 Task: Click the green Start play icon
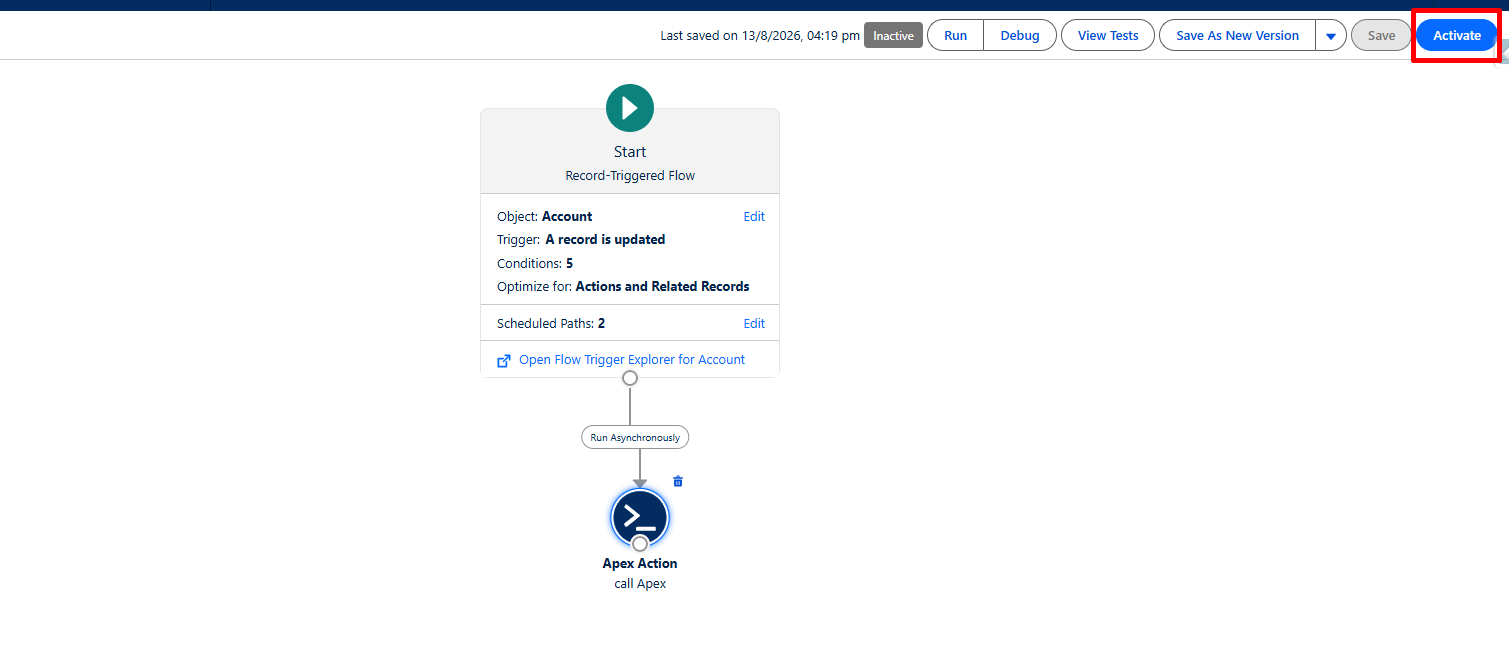pos(630,108)
